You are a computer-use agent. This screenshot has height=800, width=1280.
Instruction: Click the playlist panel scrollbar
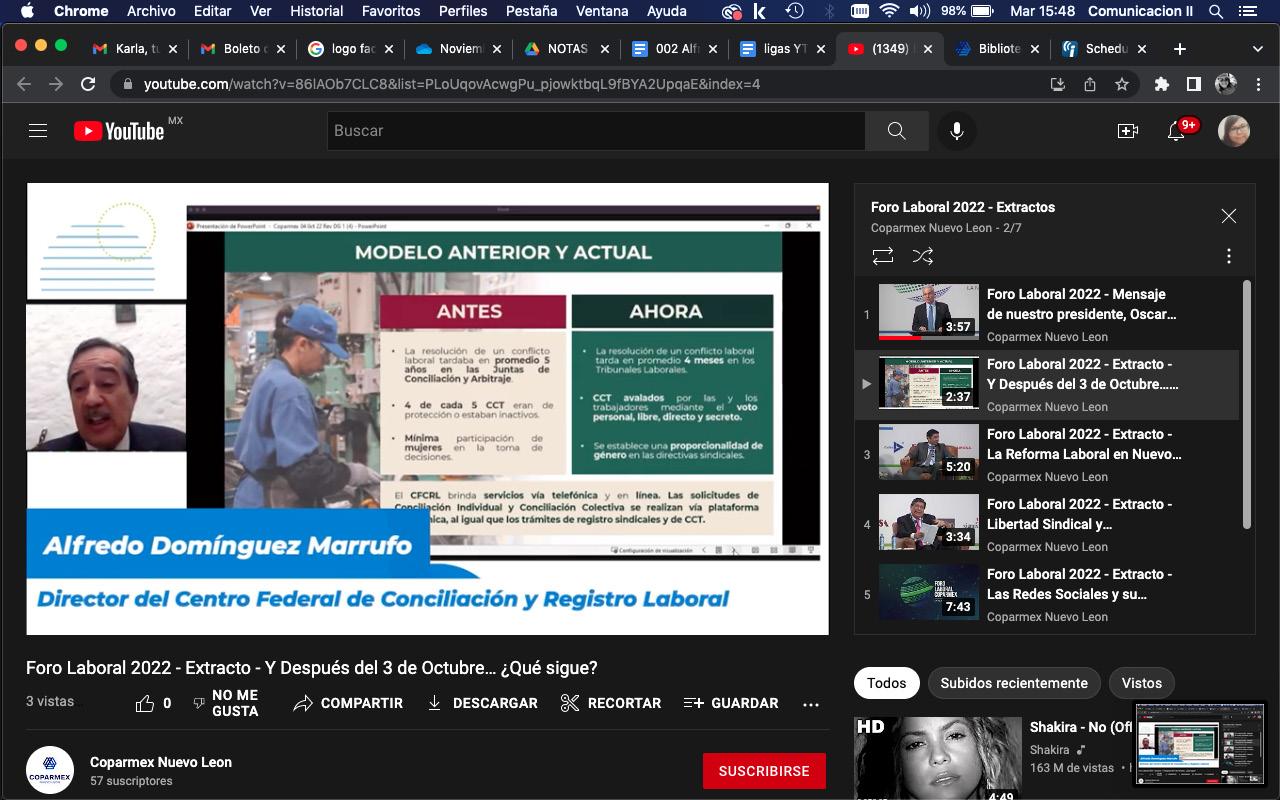click(1247, 405)
